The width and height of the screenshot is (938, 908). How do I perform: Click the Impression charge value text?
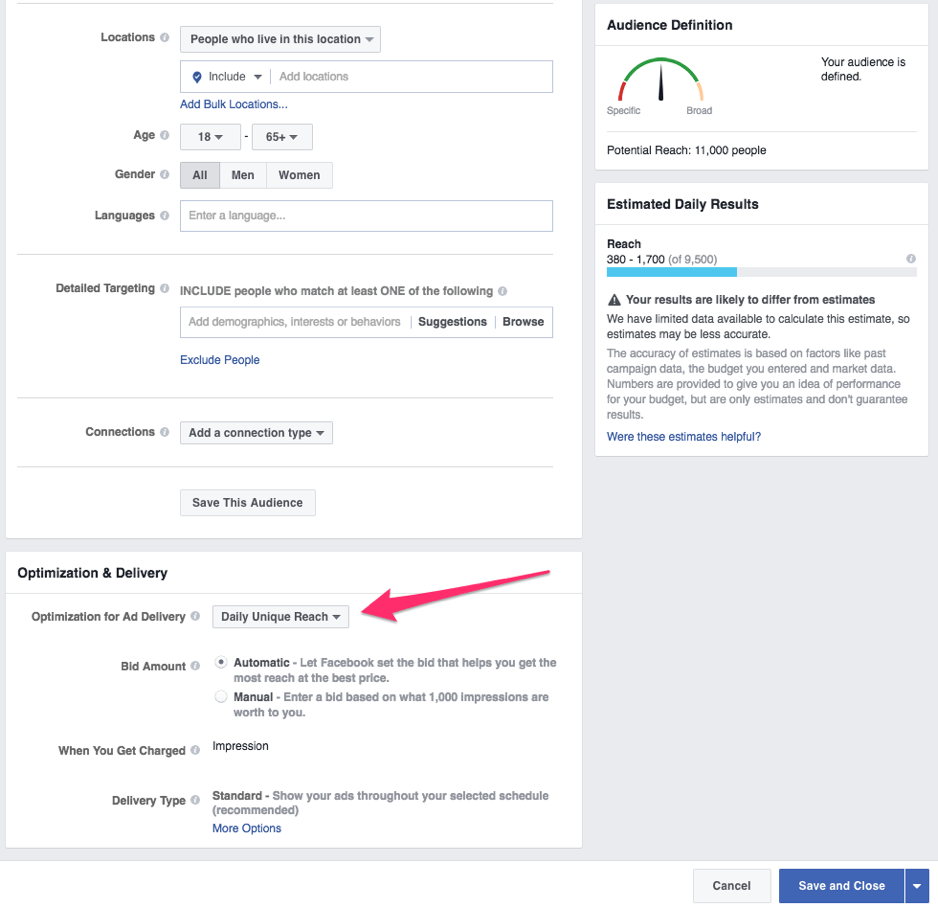coord(240,746)
